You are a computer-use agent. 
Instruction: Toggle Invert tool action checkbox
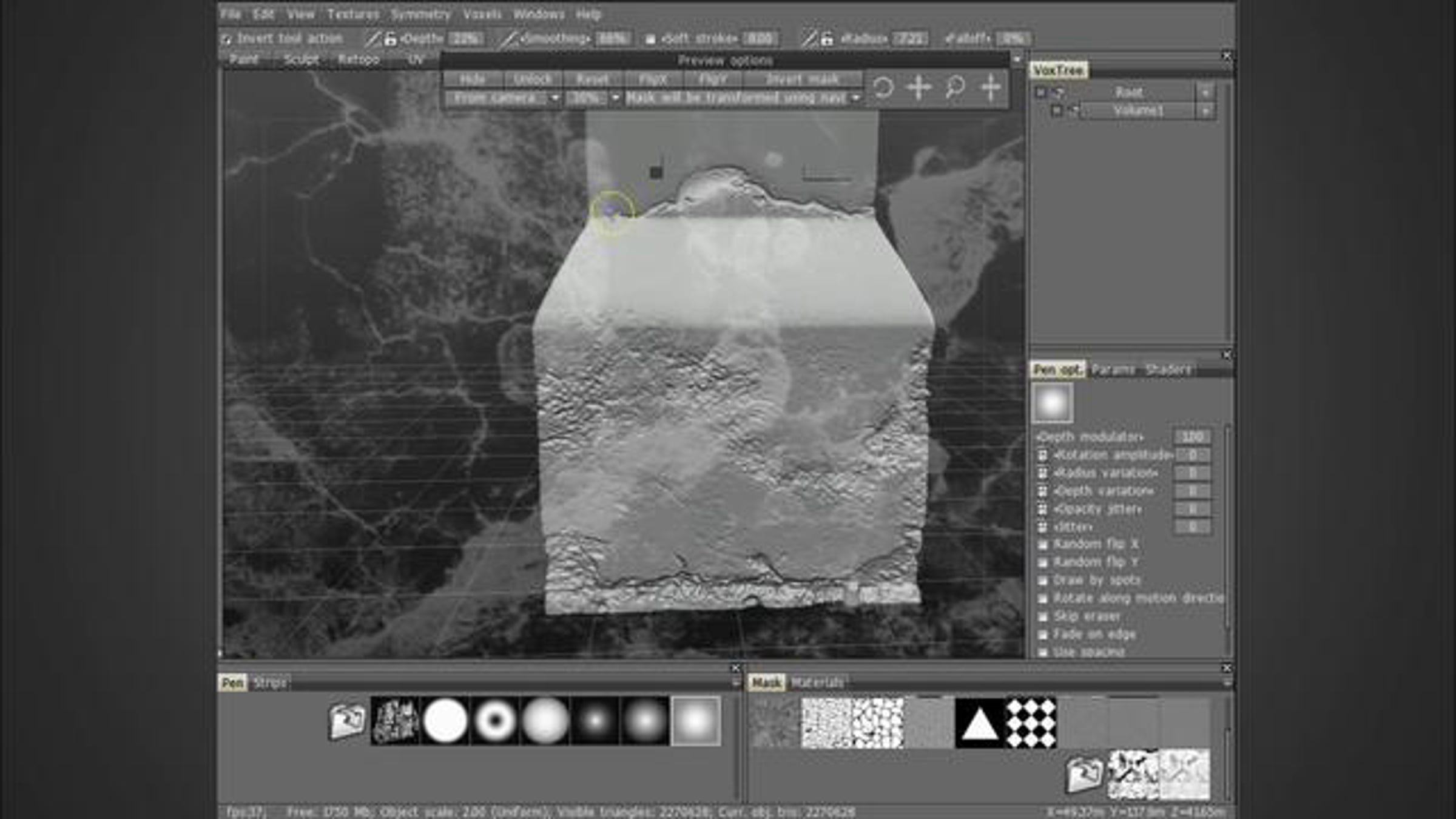coord(226,39)
